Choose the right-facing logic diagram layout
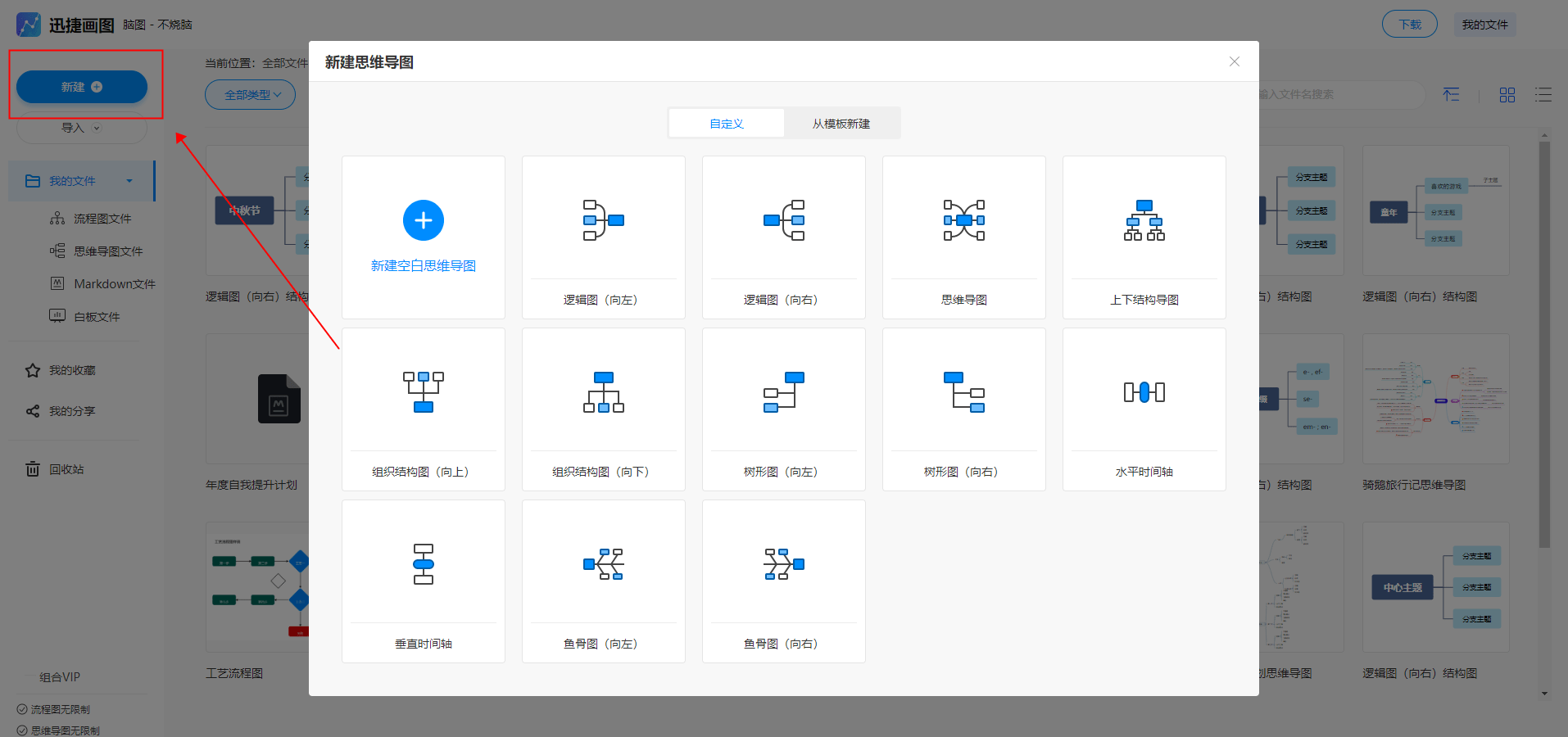Viewport: 1568px width, 737px height. click(783, 220)
